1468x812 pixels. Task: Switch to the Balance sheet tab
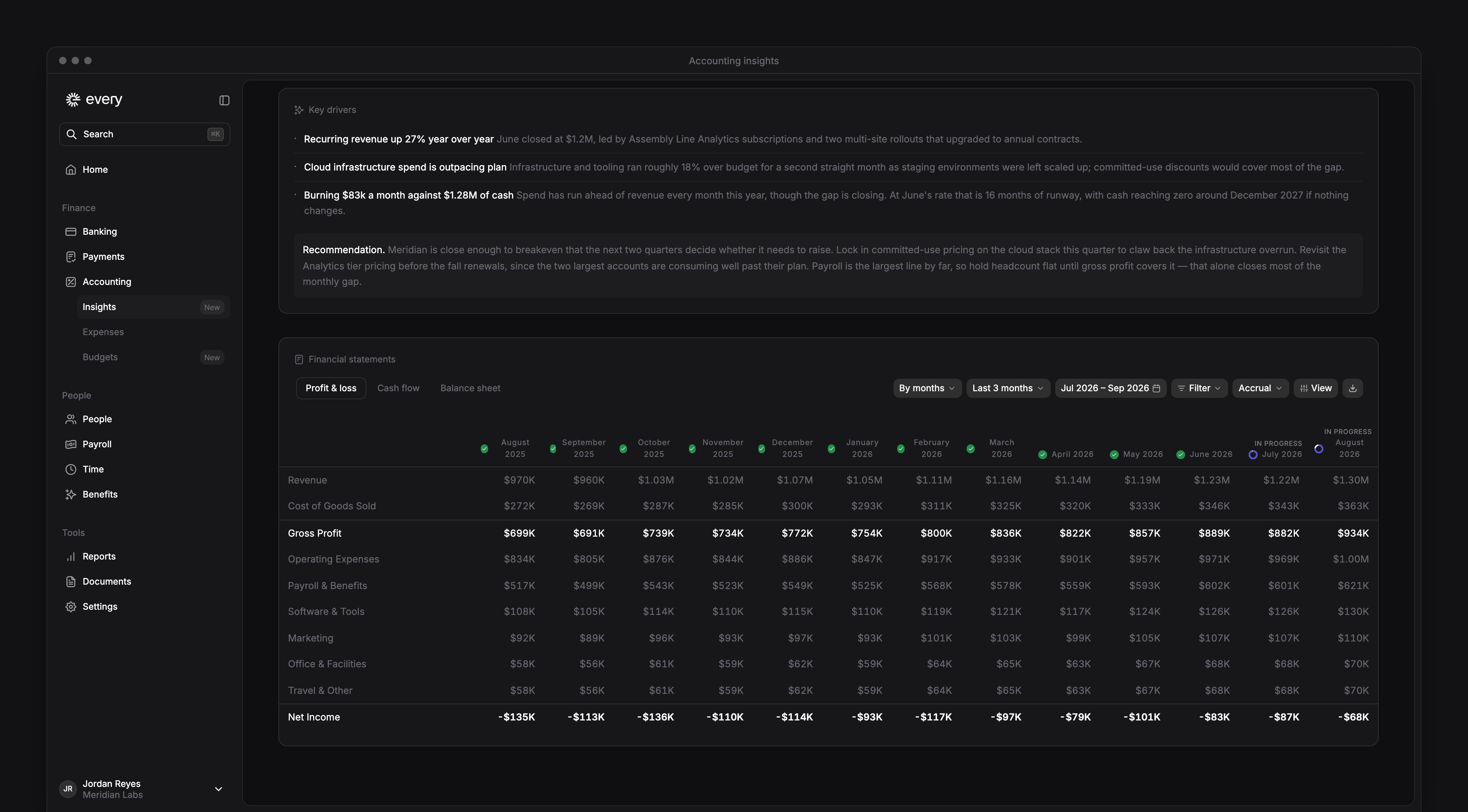pyautogui.click(x=470, y=388)
